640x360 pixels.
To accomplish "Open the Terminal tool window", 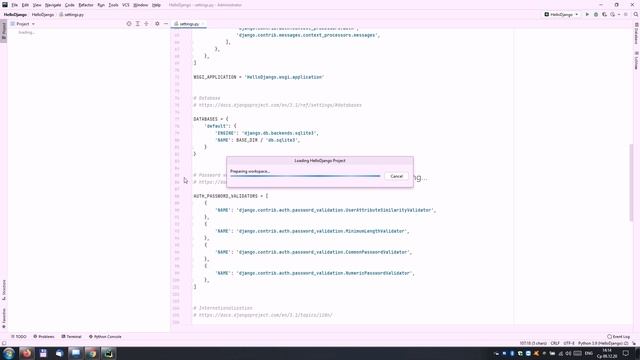I will (x=71, y=337).
